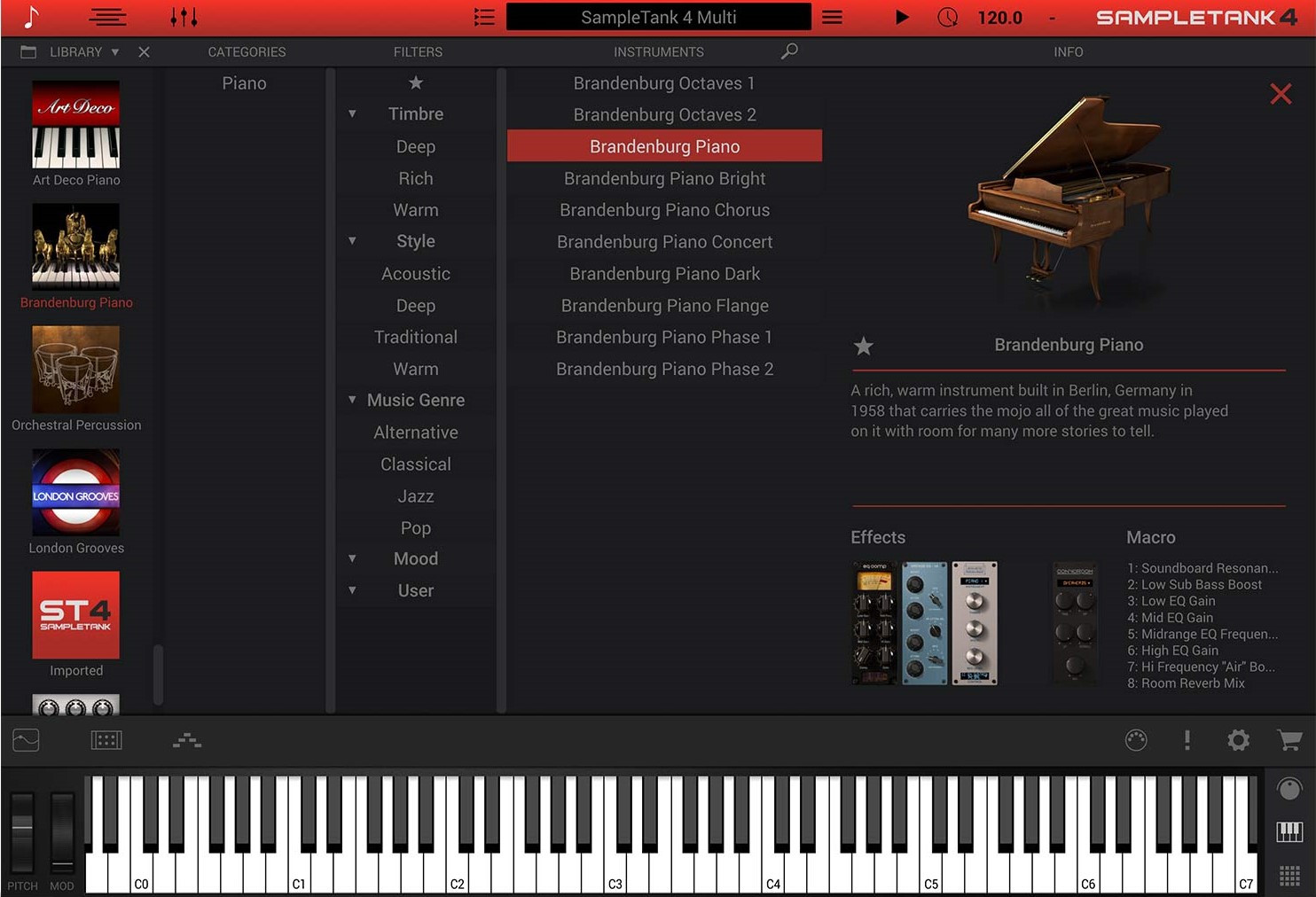Toggle the Jazz genre filter

[x=416, y=496]
